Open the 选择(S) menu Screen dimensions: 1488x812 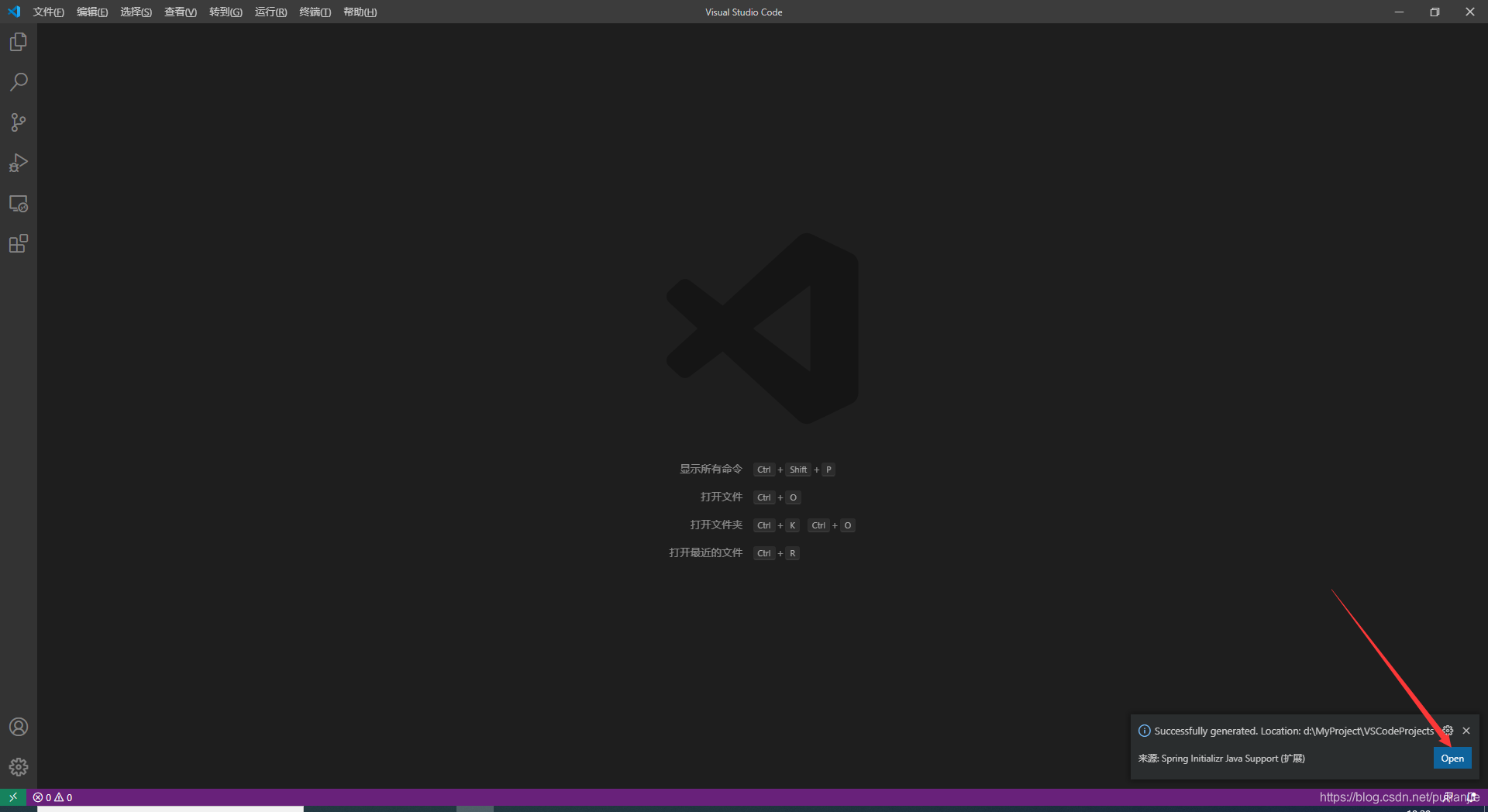(x=136, y=12)
